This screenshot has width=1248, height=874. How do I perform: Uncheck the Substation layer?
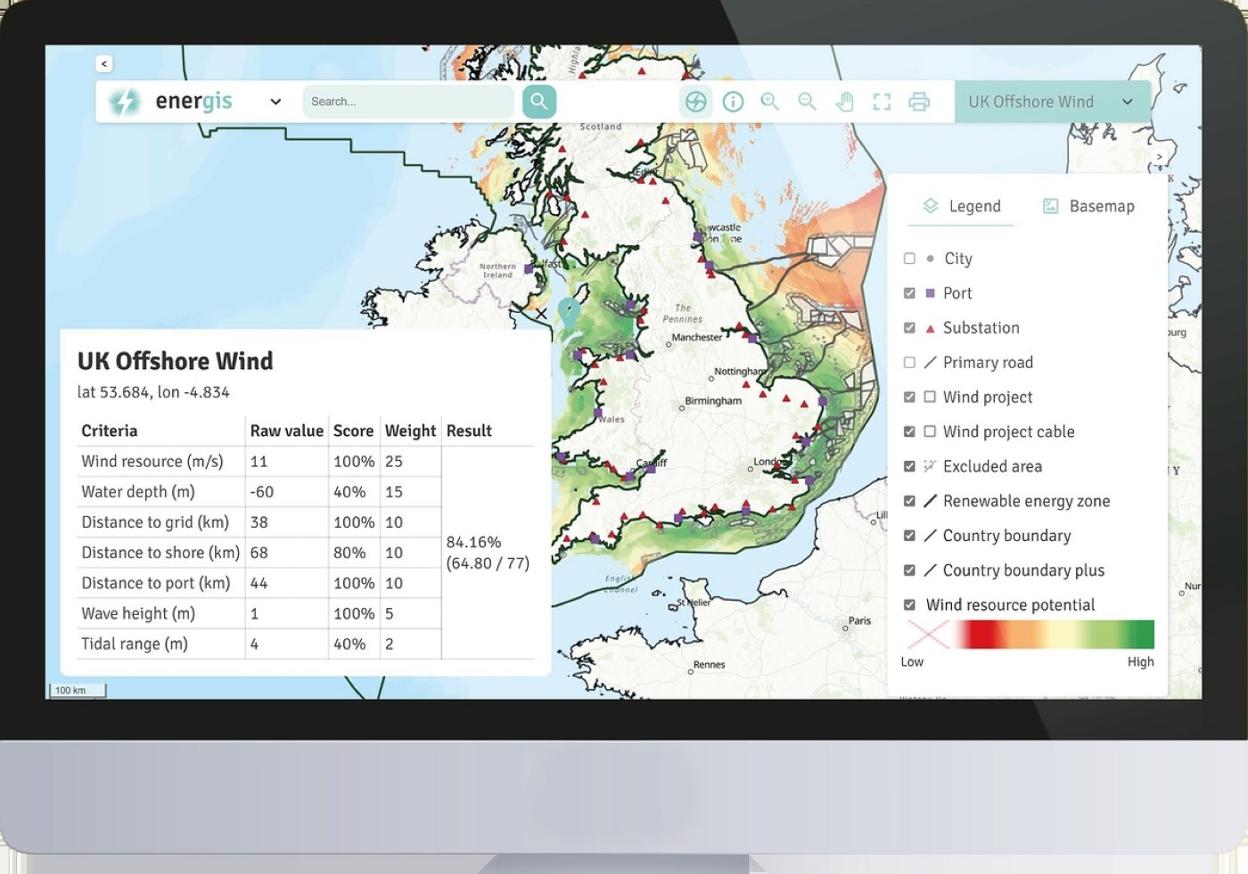[x=909, y=328]
